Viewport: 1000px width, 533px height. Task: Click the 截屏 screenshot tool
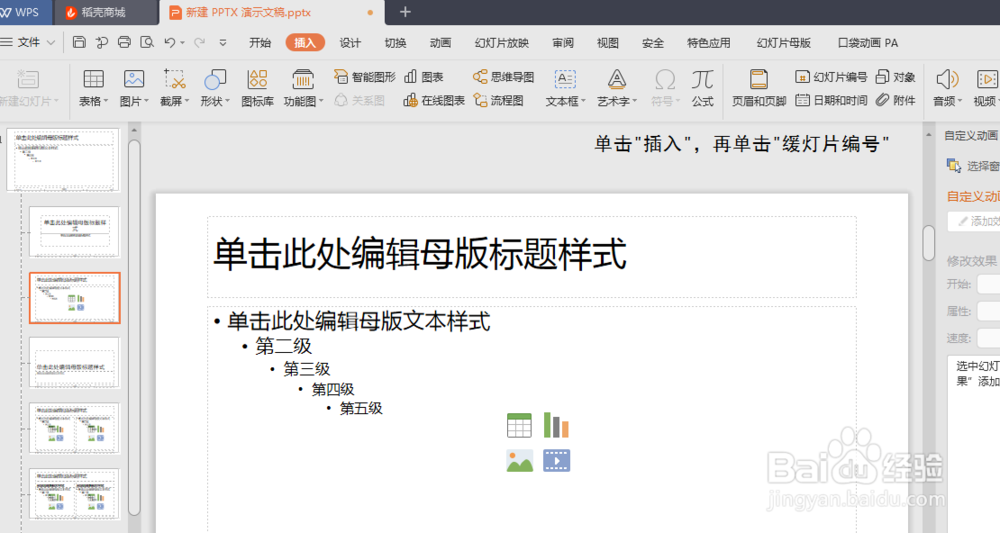[x=174, y=79]
